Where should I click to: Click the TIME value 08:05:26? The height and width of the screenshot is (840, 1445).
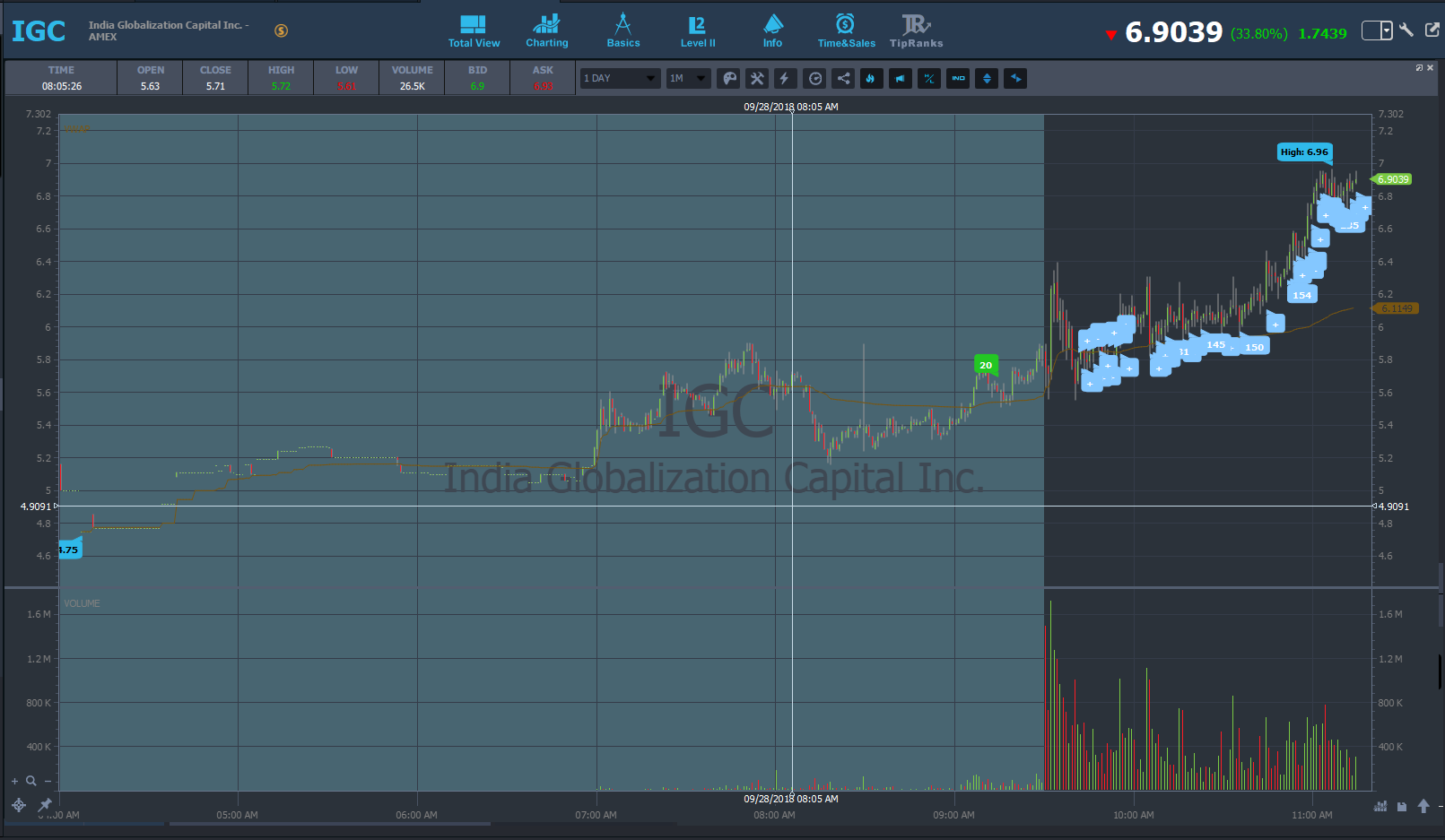[62, 86]
